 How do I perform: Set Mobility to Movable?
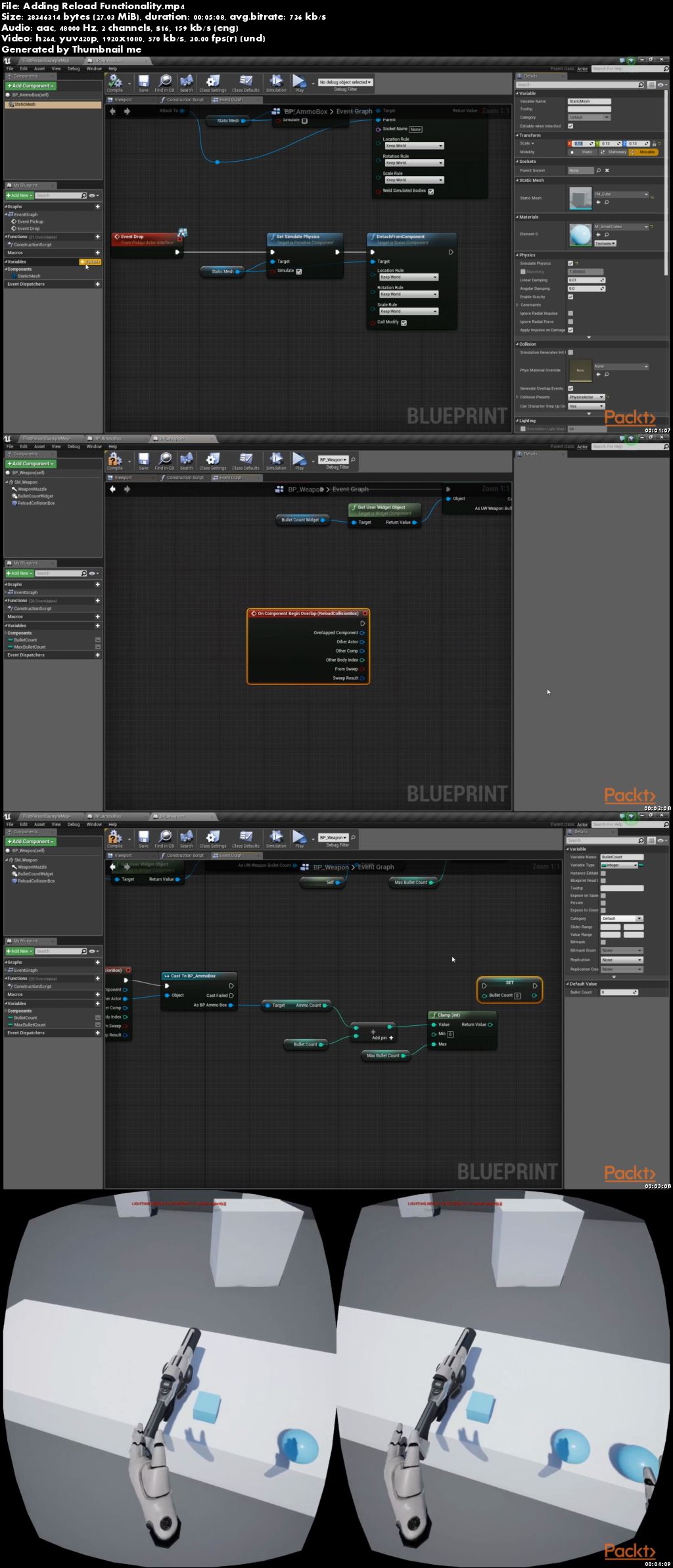643,152
